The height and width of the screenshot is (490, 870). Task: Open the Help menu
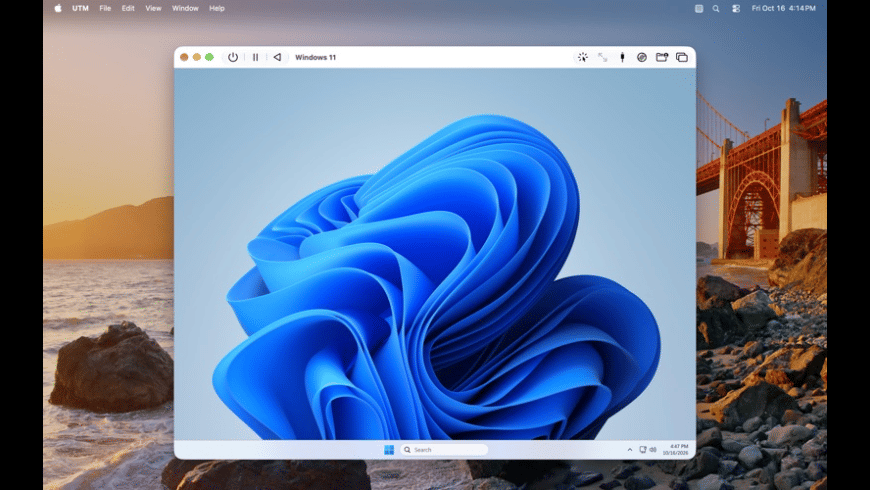click(217, 8)
